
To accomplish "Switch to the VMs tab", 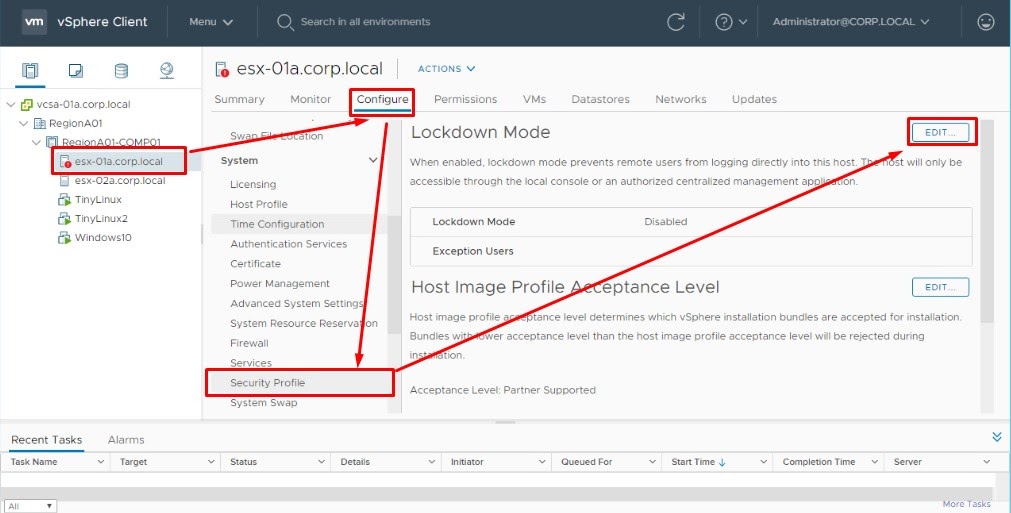I will [x=535, y=99].
